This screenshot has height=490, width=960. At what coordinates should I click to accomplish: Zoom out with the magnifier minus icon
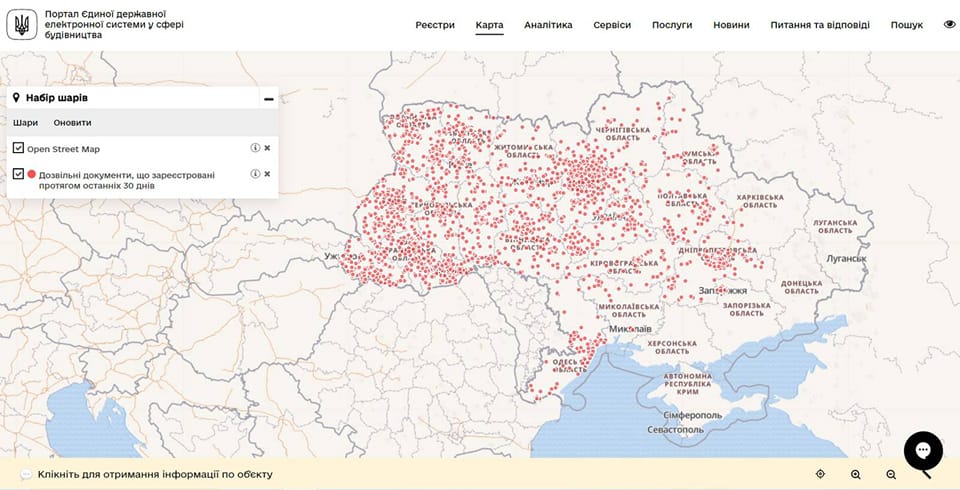pos(891,474)
